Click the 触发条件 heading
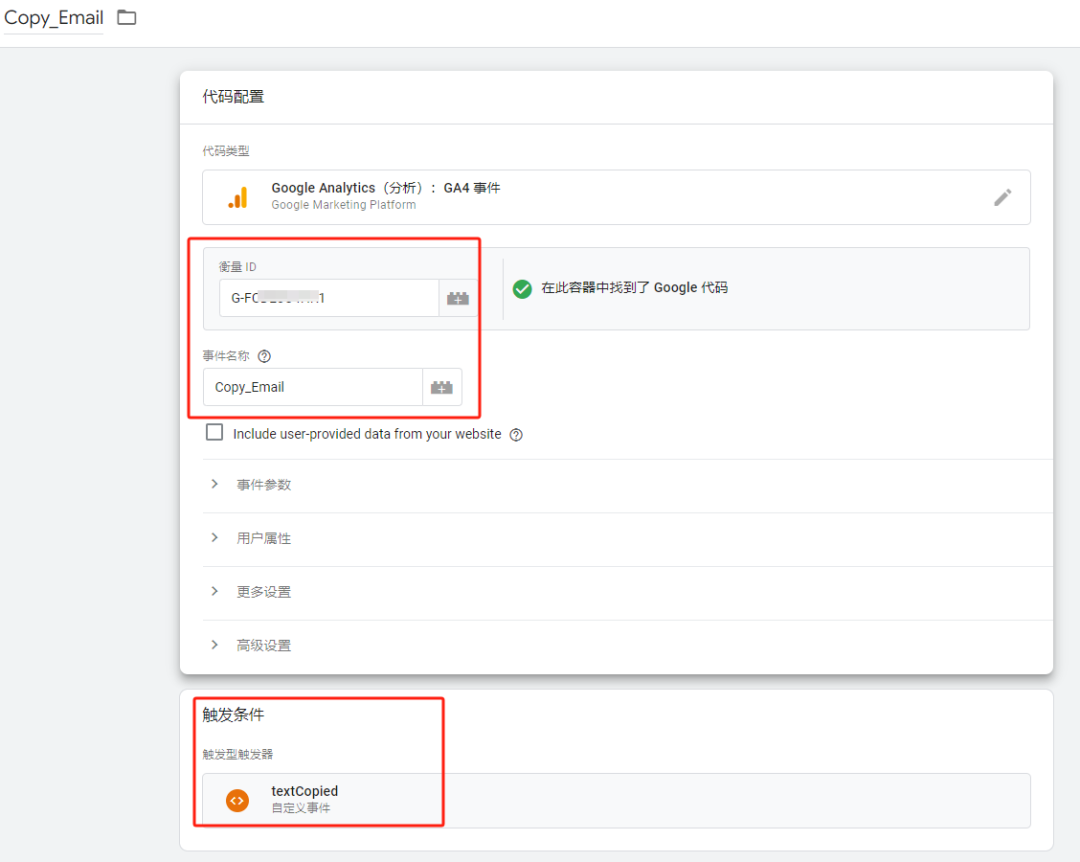This screenshot has height=862, width=1080. [233, 715]
